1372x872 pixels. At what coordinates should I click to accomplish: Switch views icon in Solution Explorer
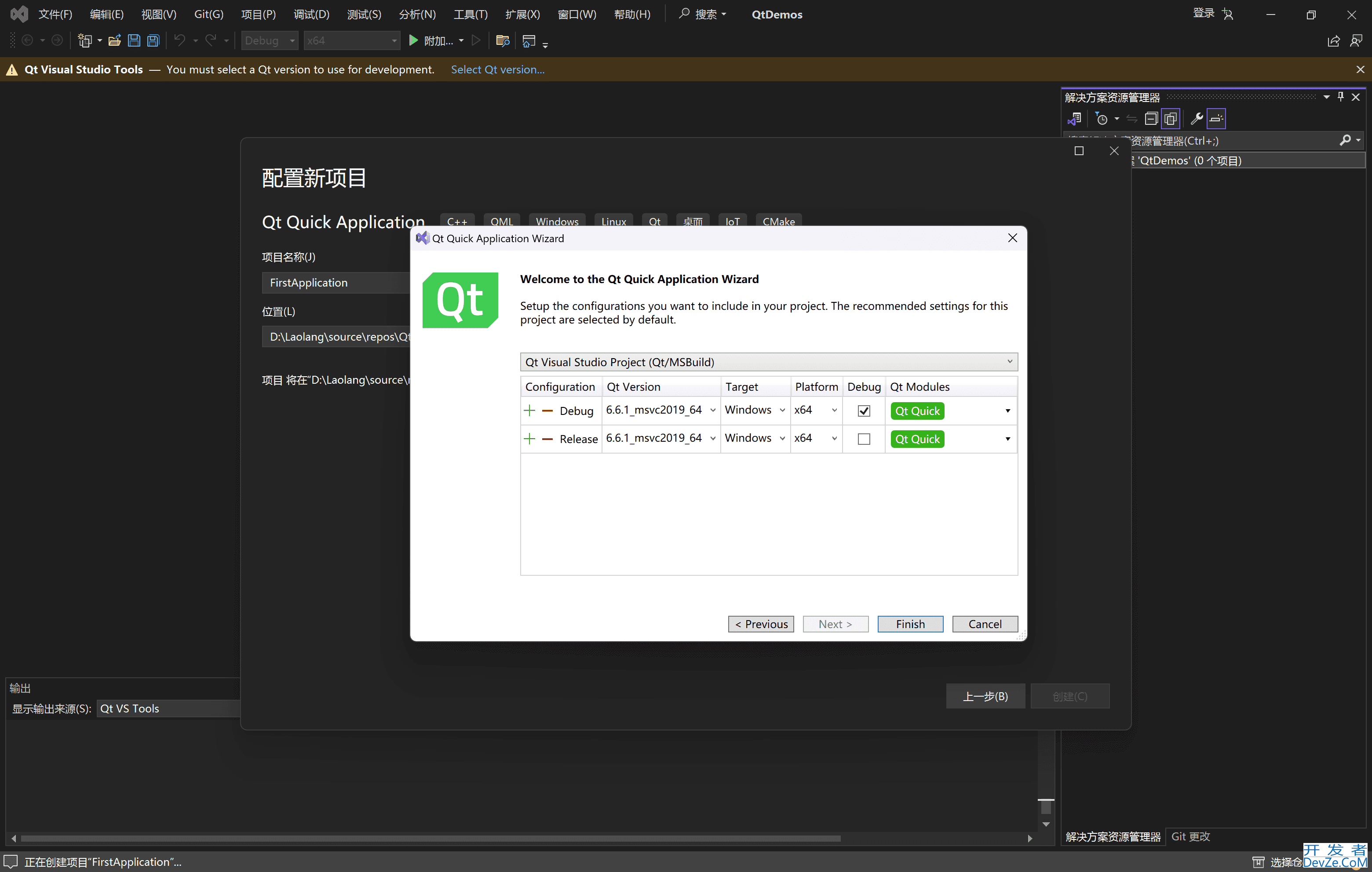[x=1075, y=119]
